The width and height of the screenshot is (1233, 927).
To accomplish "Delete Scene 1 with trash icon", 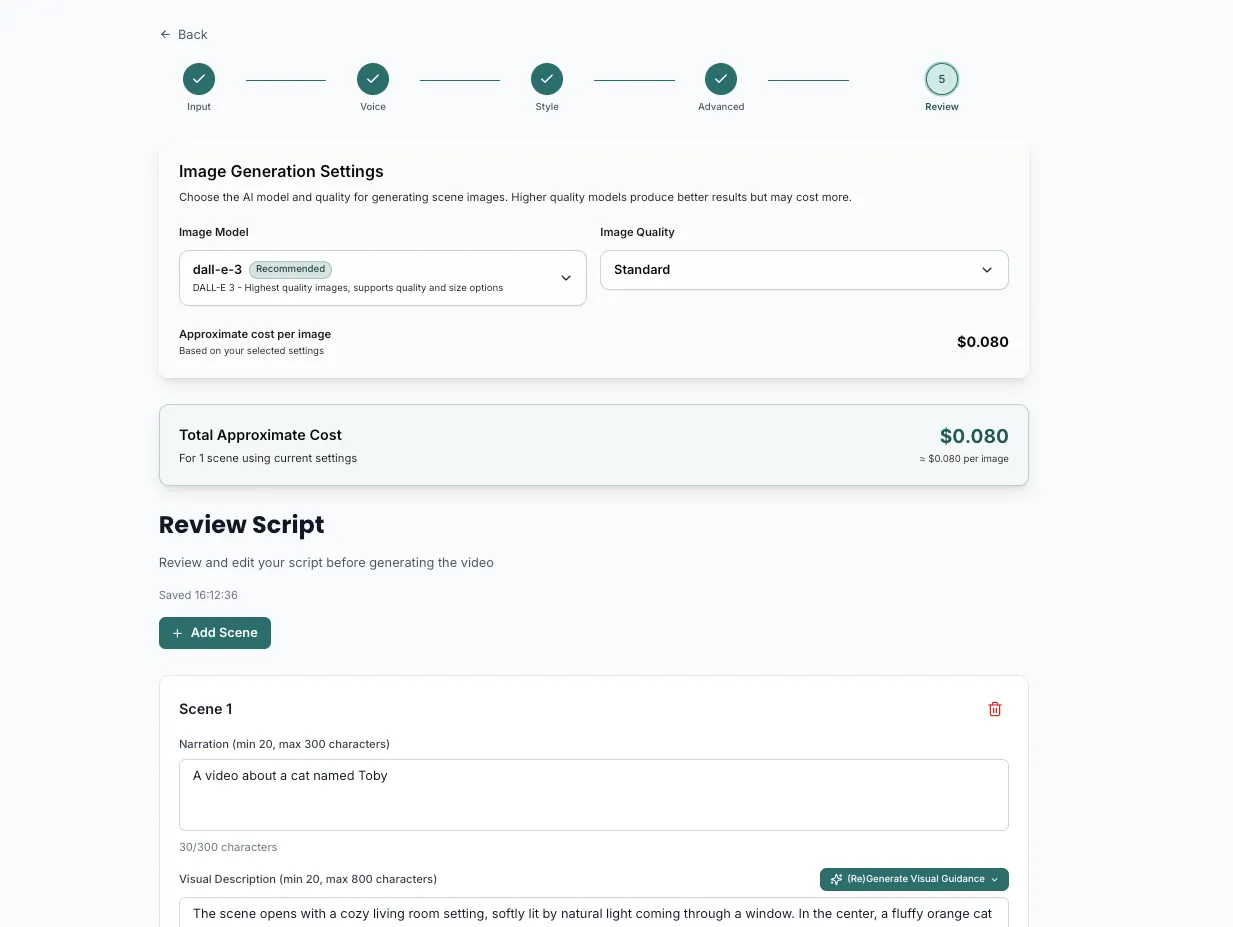I will click(995, 709).
